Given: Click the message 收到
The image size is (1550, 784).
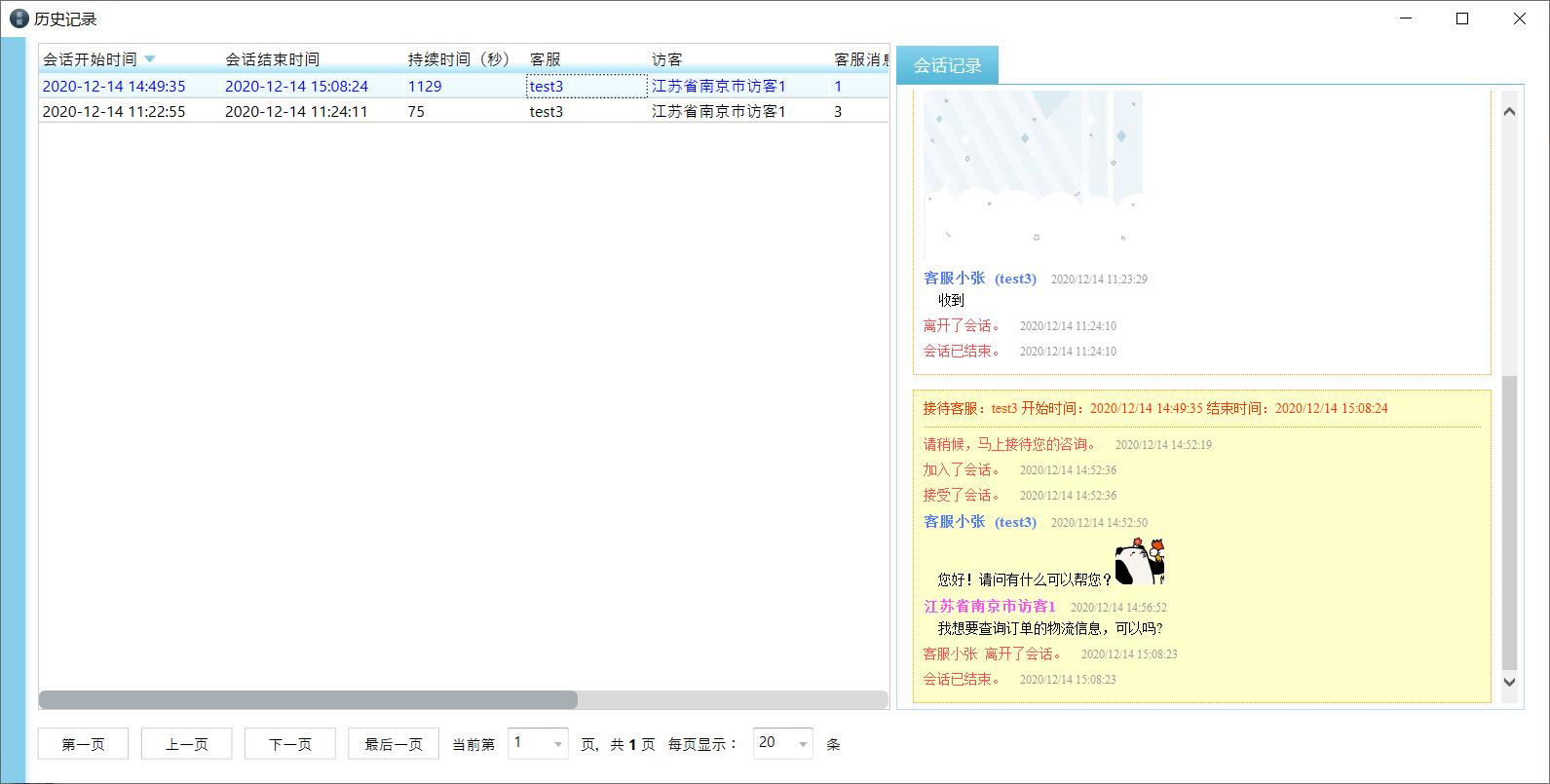Looking at the screenshot, I should pyautogui.click(x=951, y=300).
